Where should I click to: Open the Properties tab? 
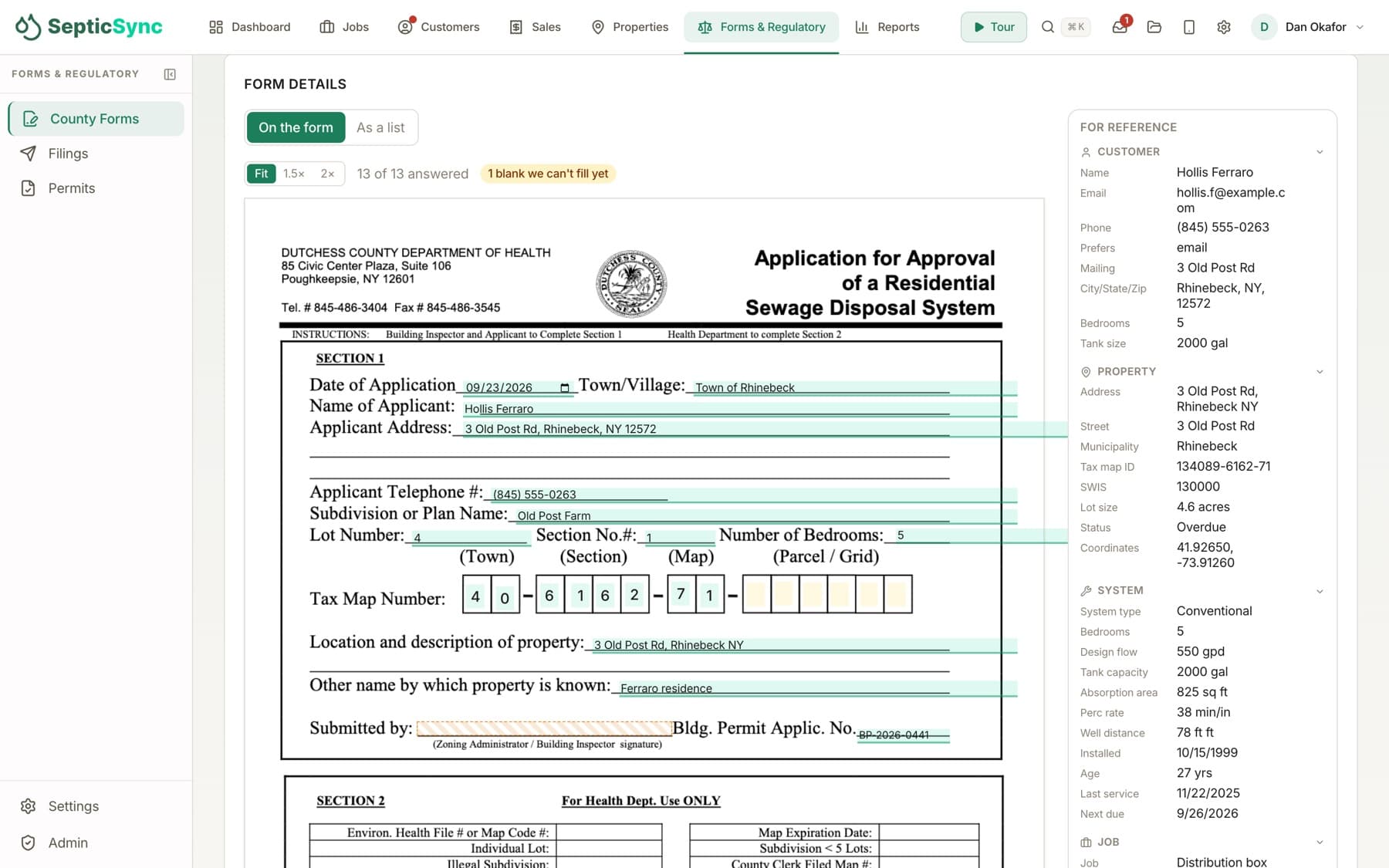pyautogui.click(x=630, y=27)
